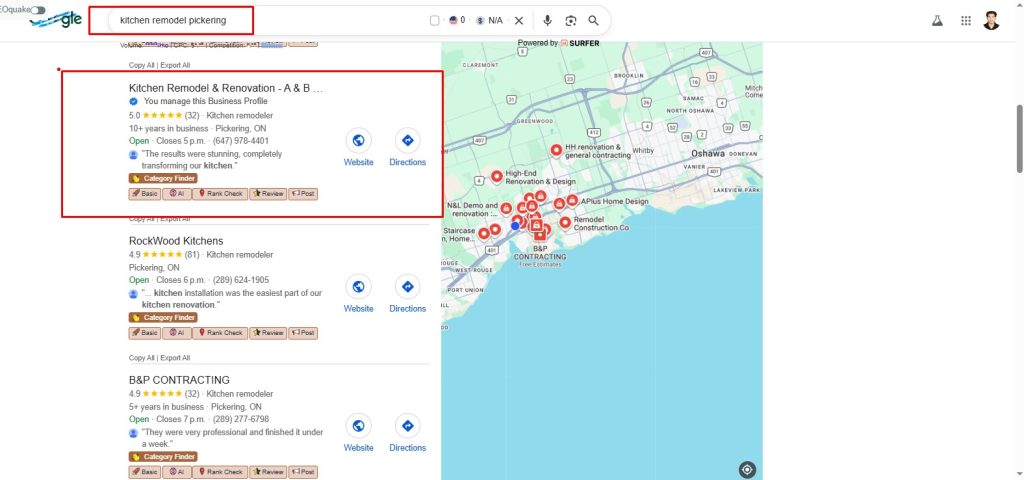Click Review button for Kitchen Remodel & Renovation
Image resolution: width=1024 pixels, height=480 pixels.
pyautogui.click(x=268, y=194)
